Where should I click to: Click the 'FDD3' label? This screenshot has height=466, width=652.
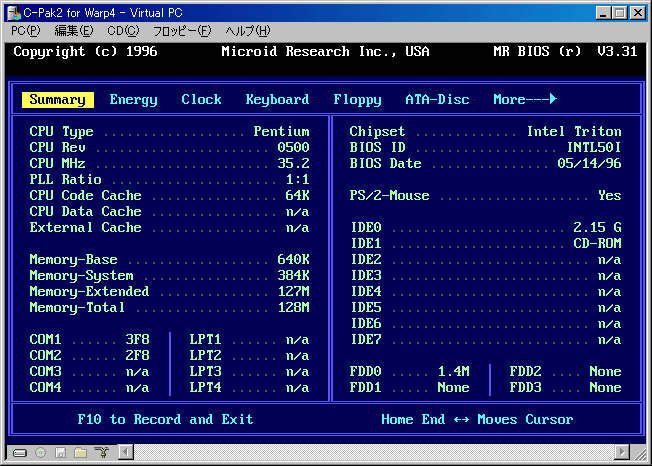tap(526, 387)
